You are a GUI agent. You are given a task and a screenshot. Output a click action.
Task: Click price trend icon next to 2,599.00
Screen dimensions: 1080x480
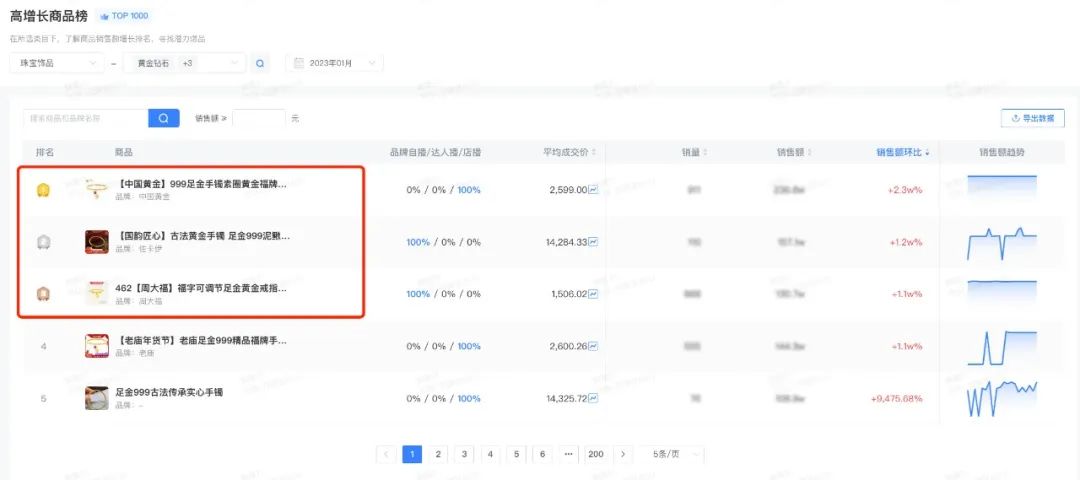tap(593, 189)
